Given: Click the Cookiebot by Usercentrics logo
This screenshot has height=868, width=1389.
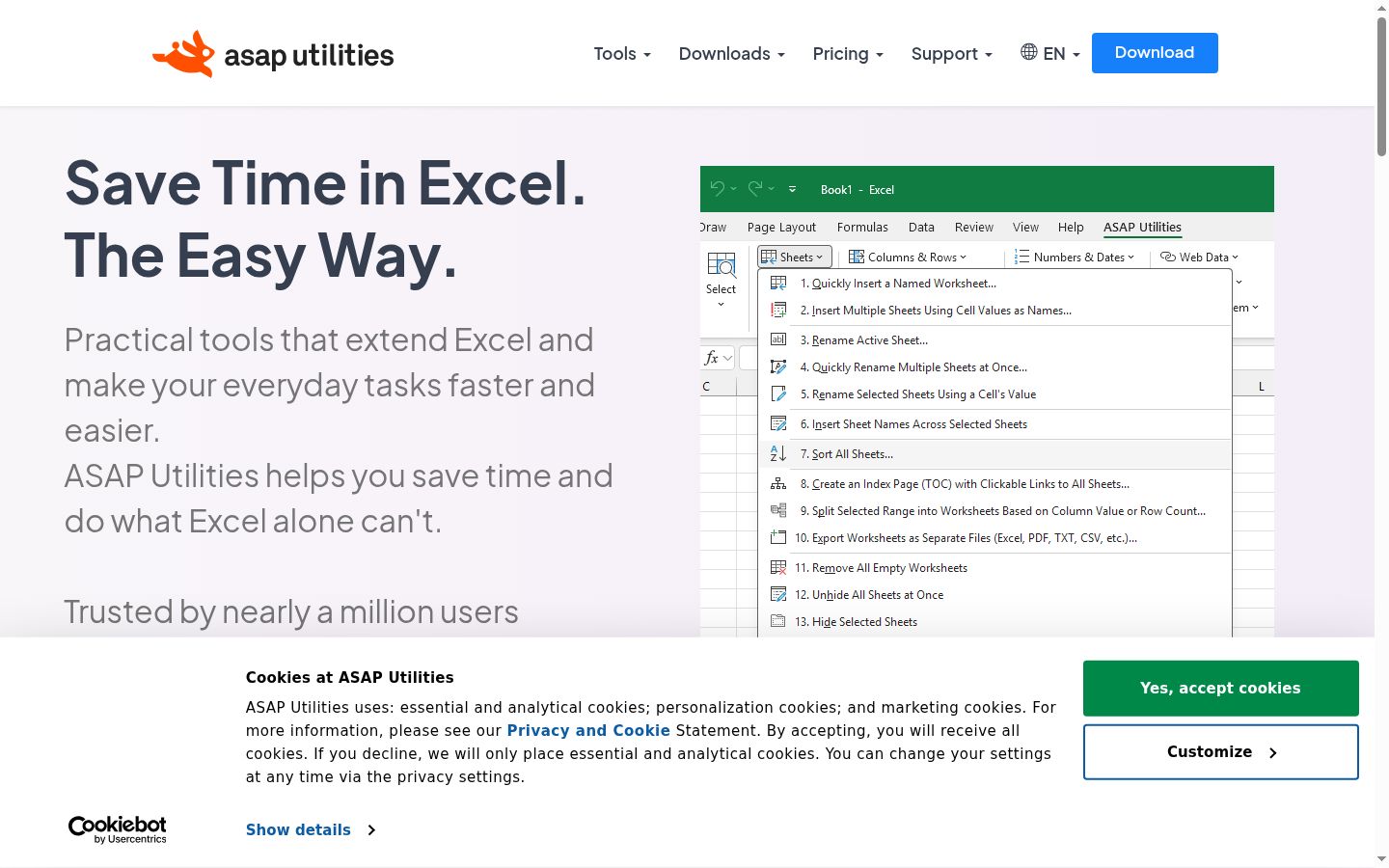Looking at the screenshot, I should tap(118, 829).
